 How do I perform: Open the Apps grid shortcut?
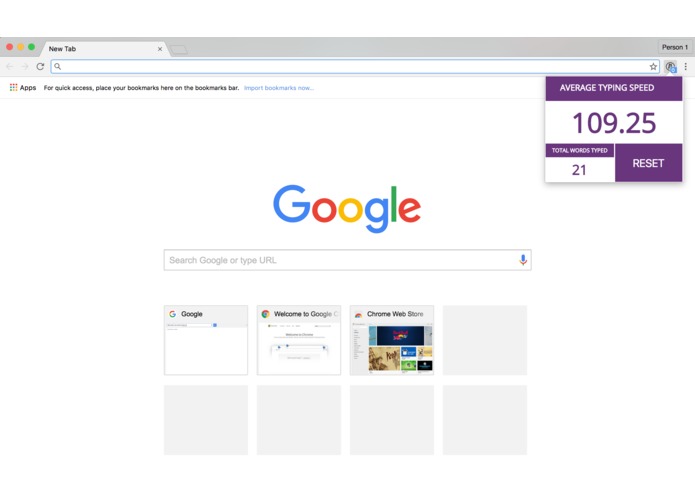pos(23,88)
